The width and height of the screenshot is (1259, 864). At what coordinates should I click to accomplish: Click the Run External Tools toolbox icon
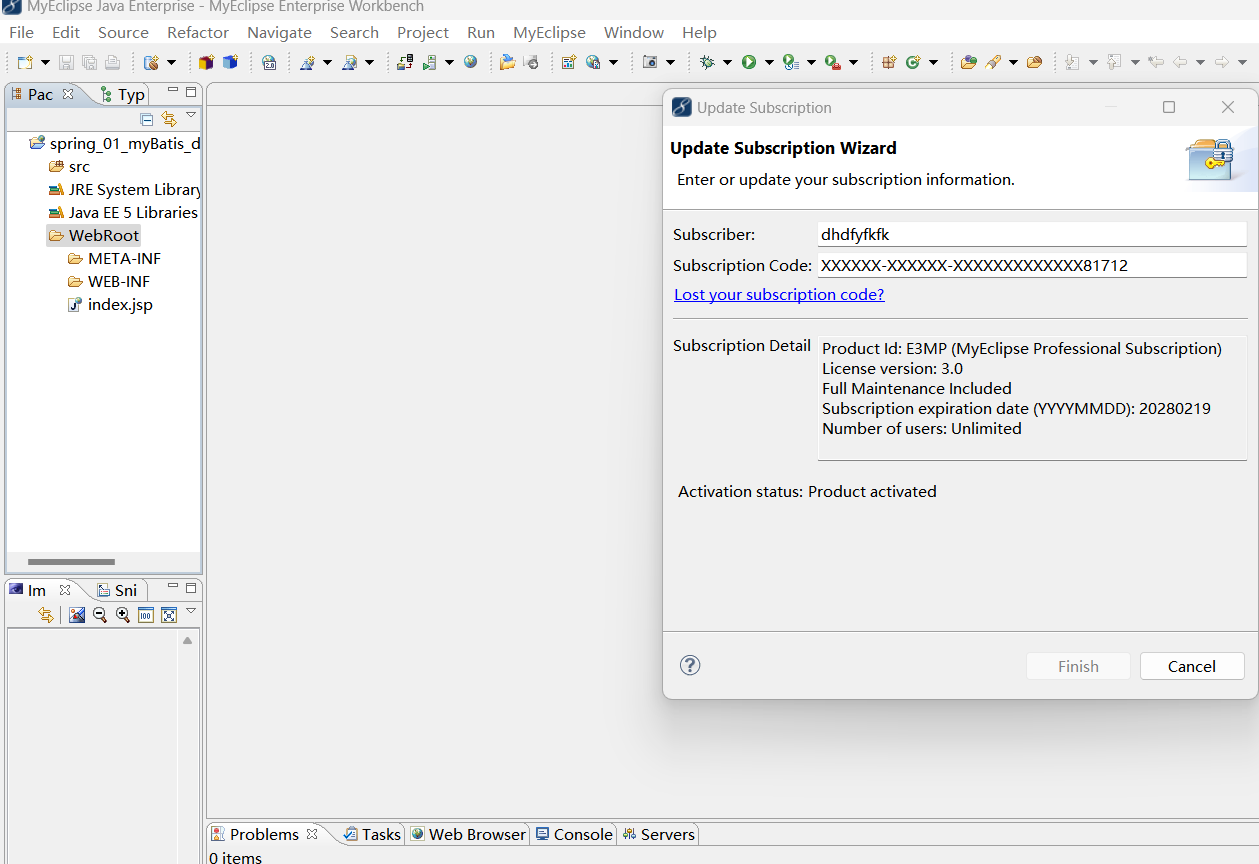pyautogui.click(x=832, y=62)
